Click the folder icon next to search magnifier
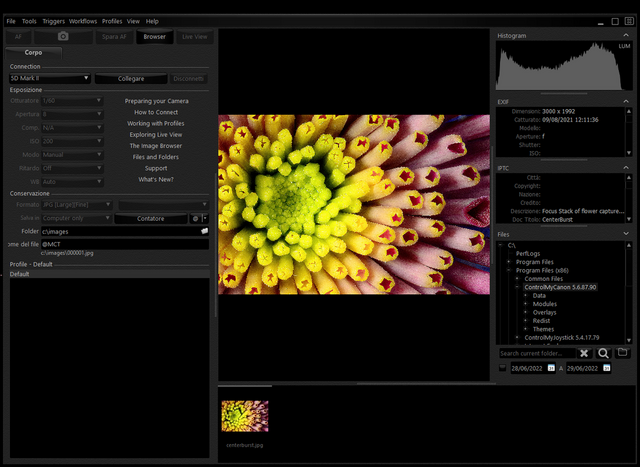 point(622,353)
